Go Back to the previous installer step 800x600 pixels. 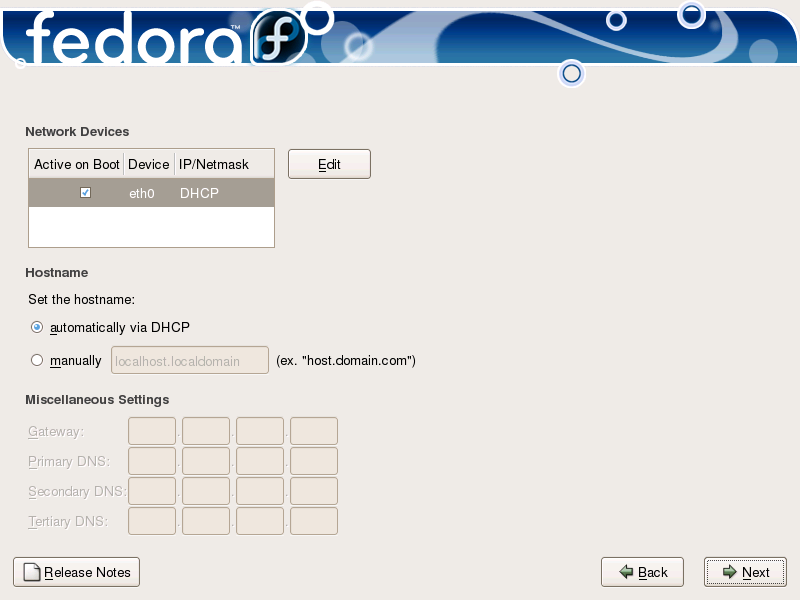642,572
